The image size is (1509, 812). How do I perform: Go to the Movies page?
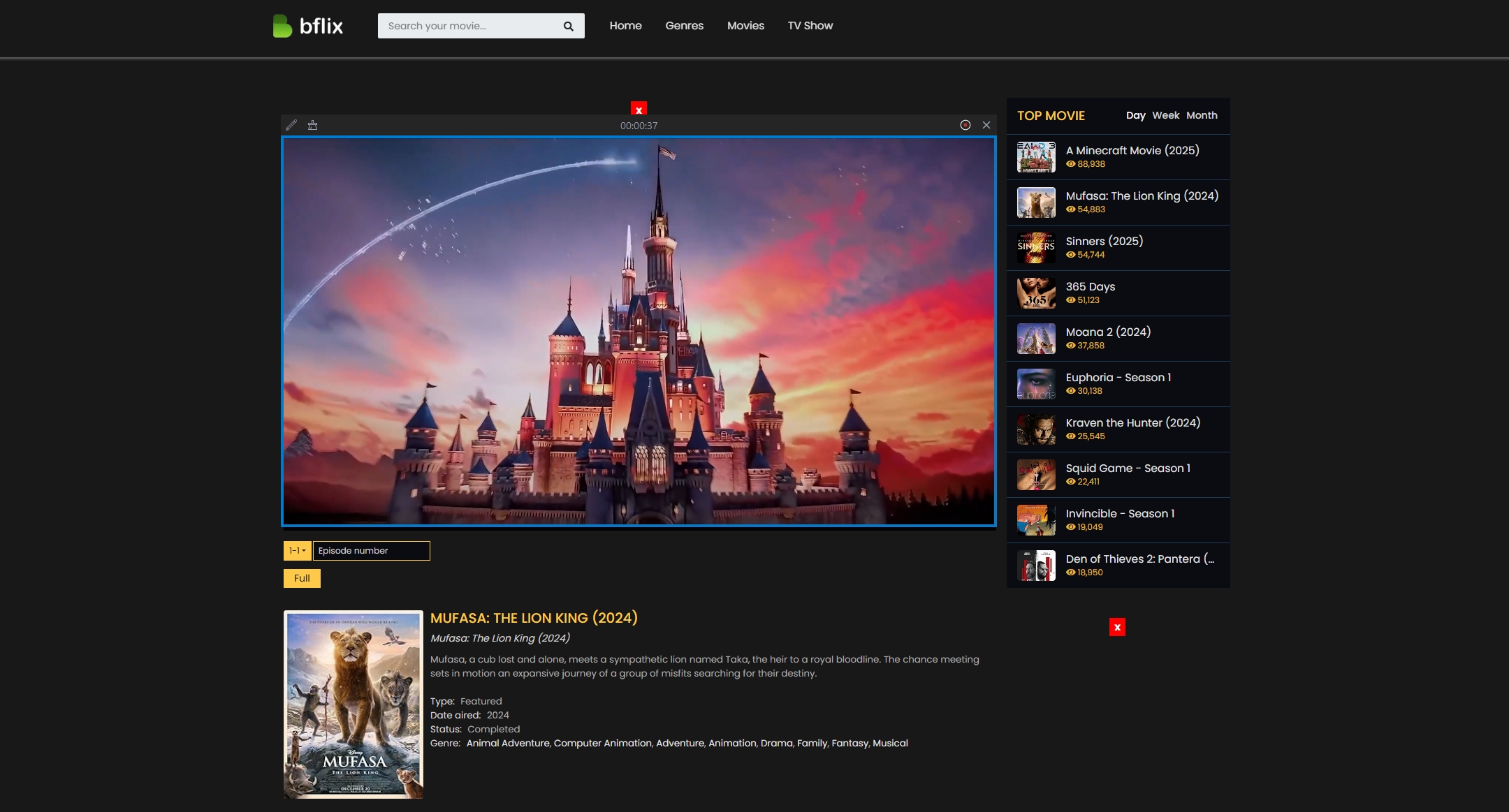[745, 26]
